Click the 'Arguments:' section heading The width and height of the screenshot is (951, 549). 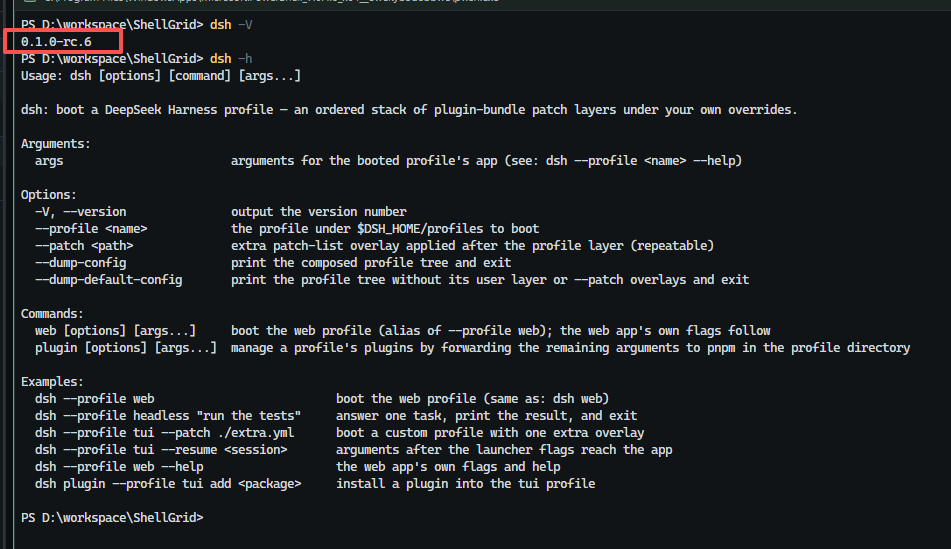click(56, 144)
